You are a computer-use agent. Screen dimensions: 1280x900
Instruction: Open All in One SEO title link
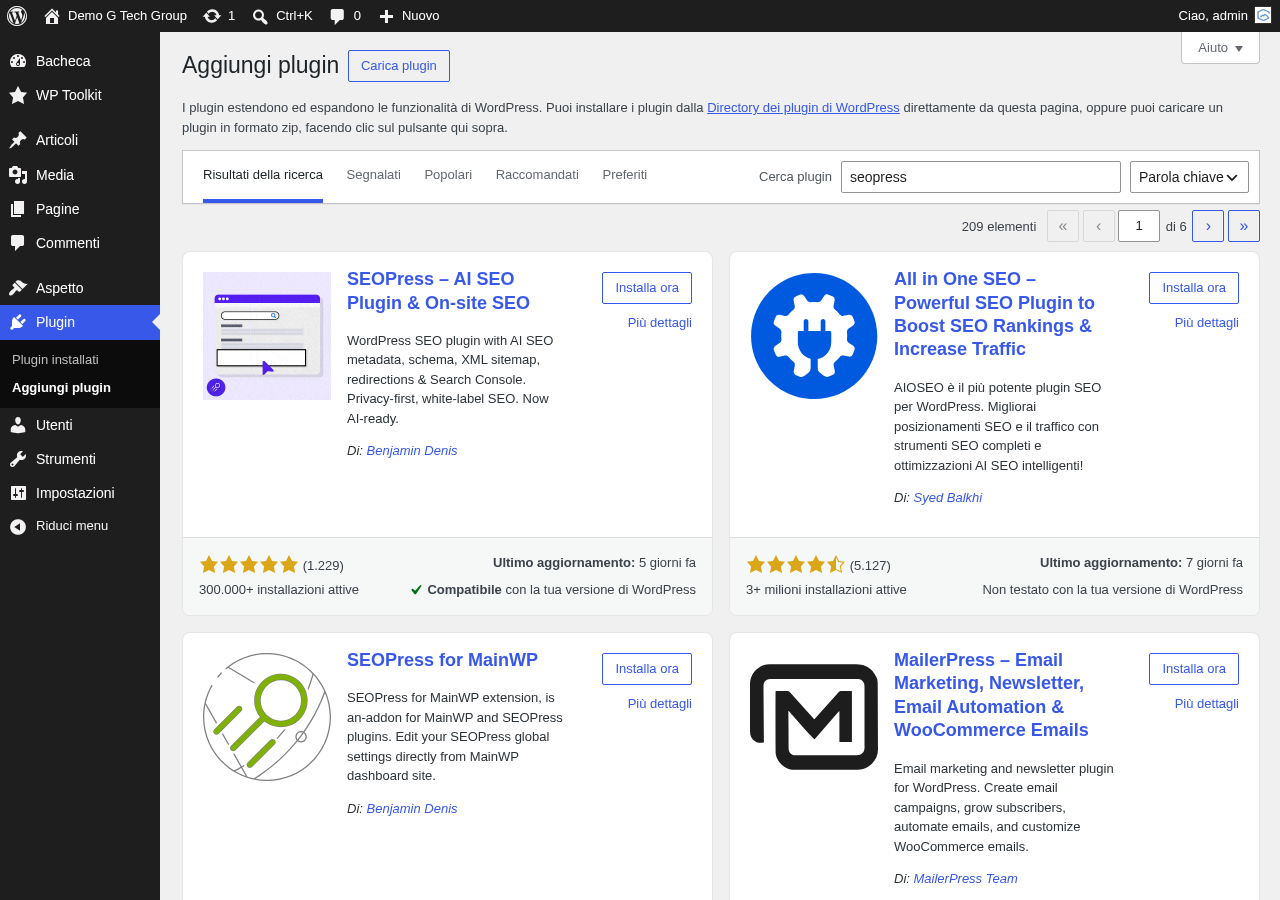[x=994, y=314]
